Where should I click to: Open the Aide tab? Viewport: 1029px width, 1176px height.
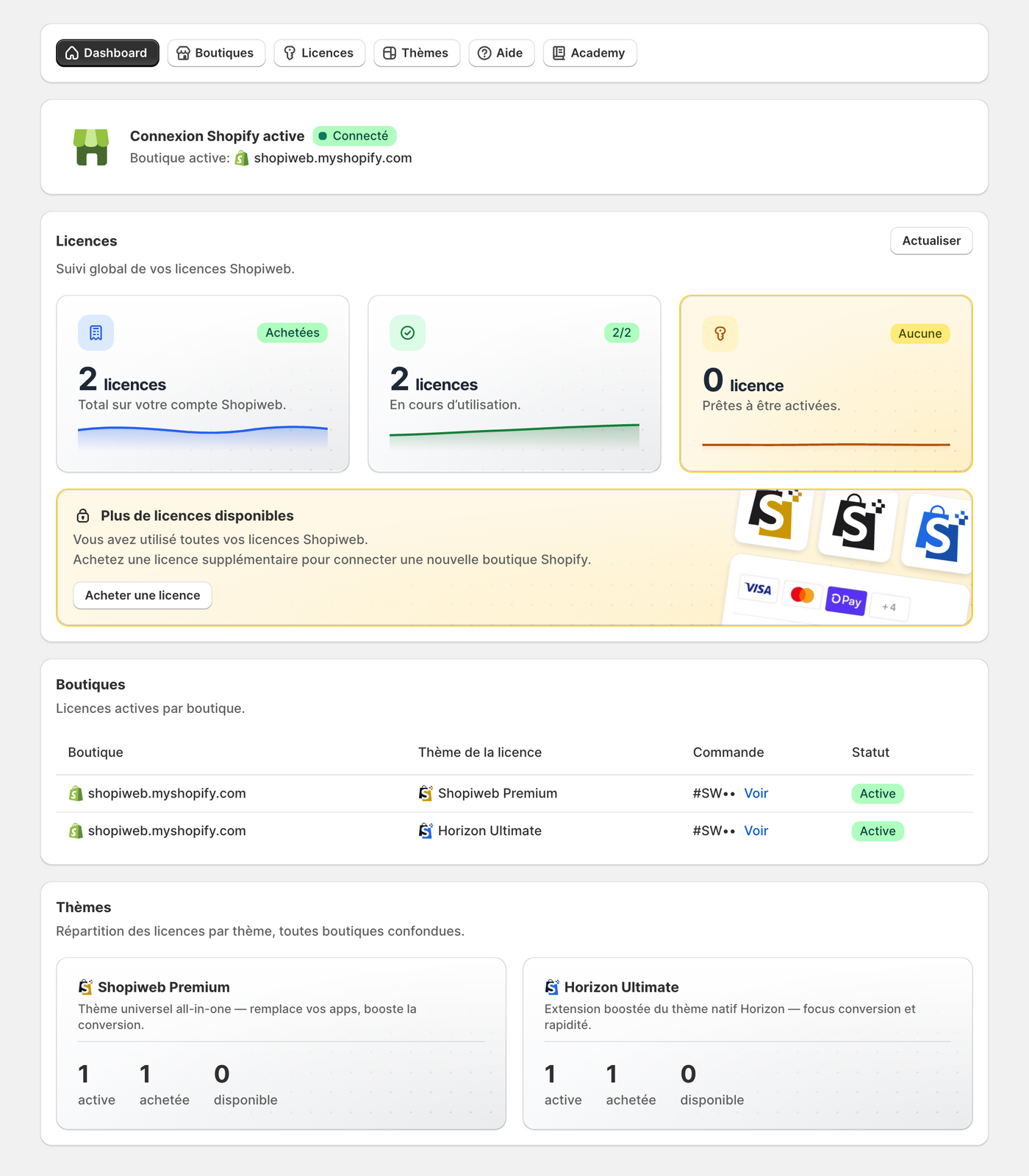pos(501,53)
